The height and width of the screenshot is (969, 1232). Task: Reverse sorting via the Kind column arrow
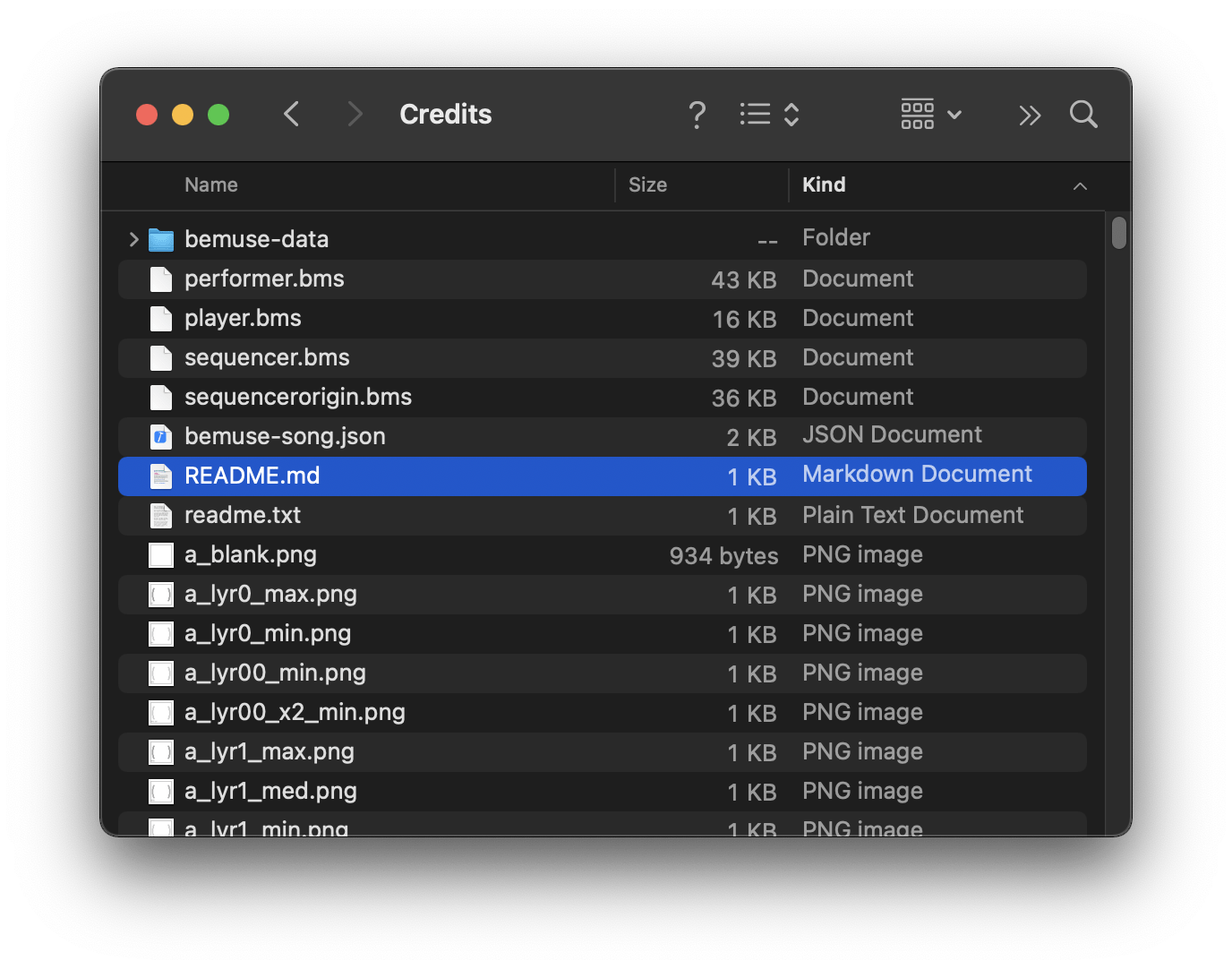pyautogui.click(x=1080, y=186)
